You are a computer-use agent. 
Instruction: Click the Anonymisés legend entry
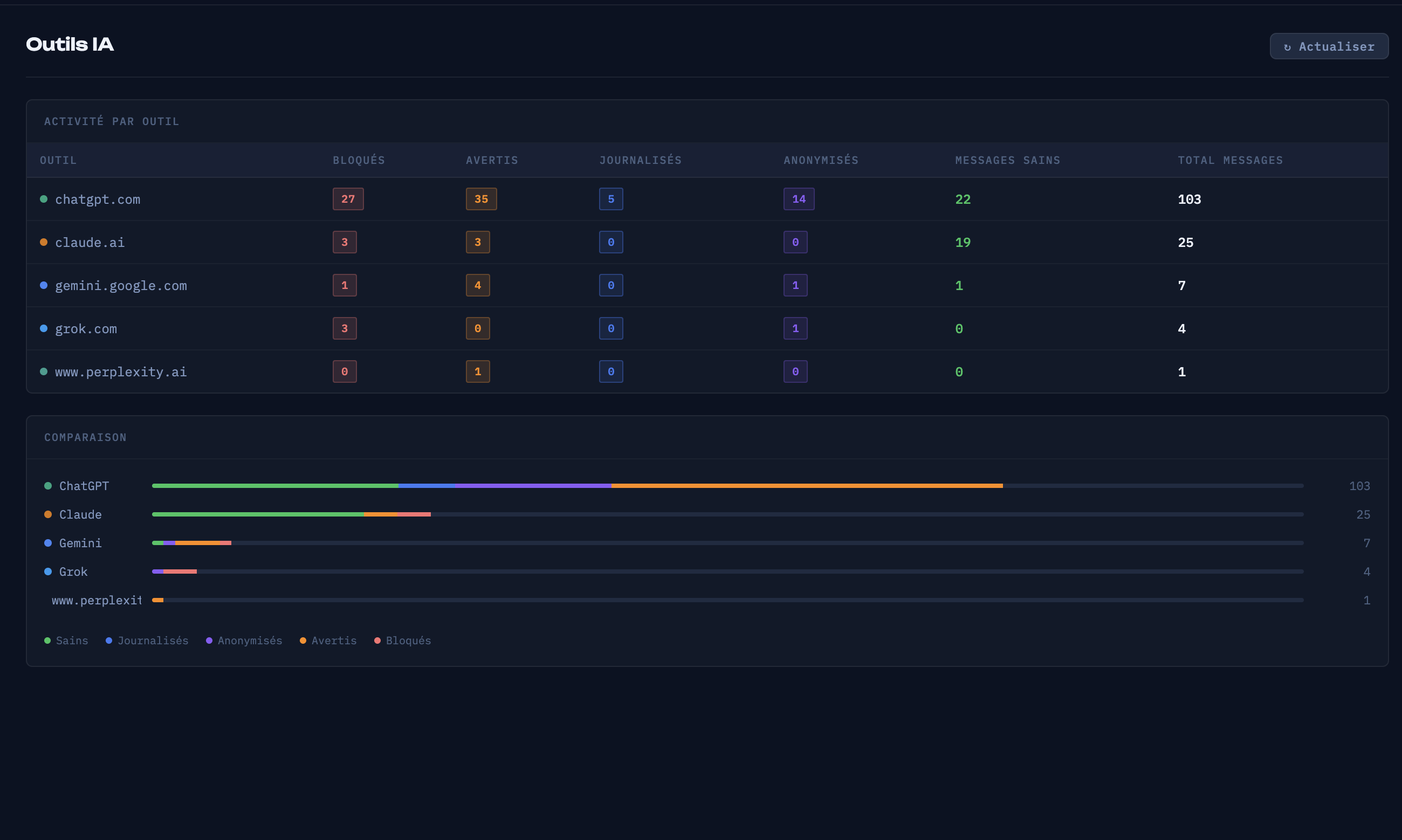pyautogui.click(x=244, y=641)
